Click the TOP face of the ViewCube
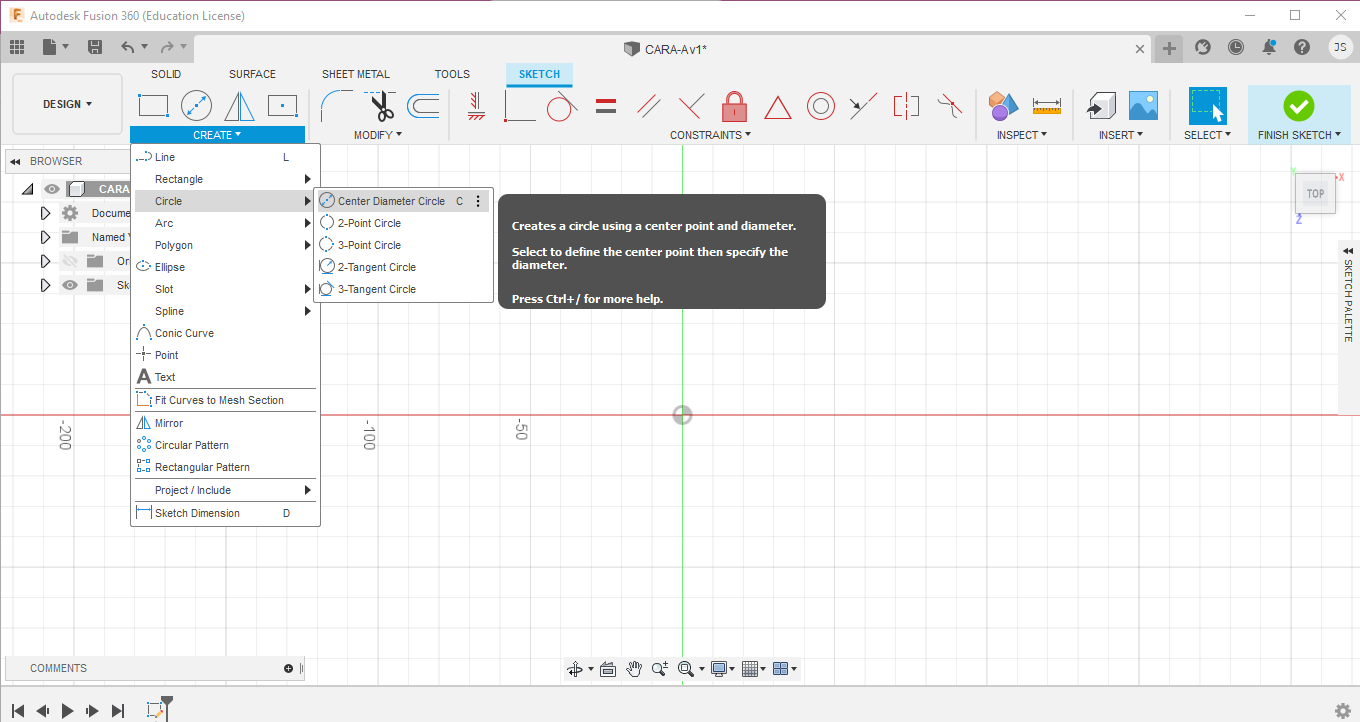Viewport: 1360px width, 722px height. coord(1315,194)
